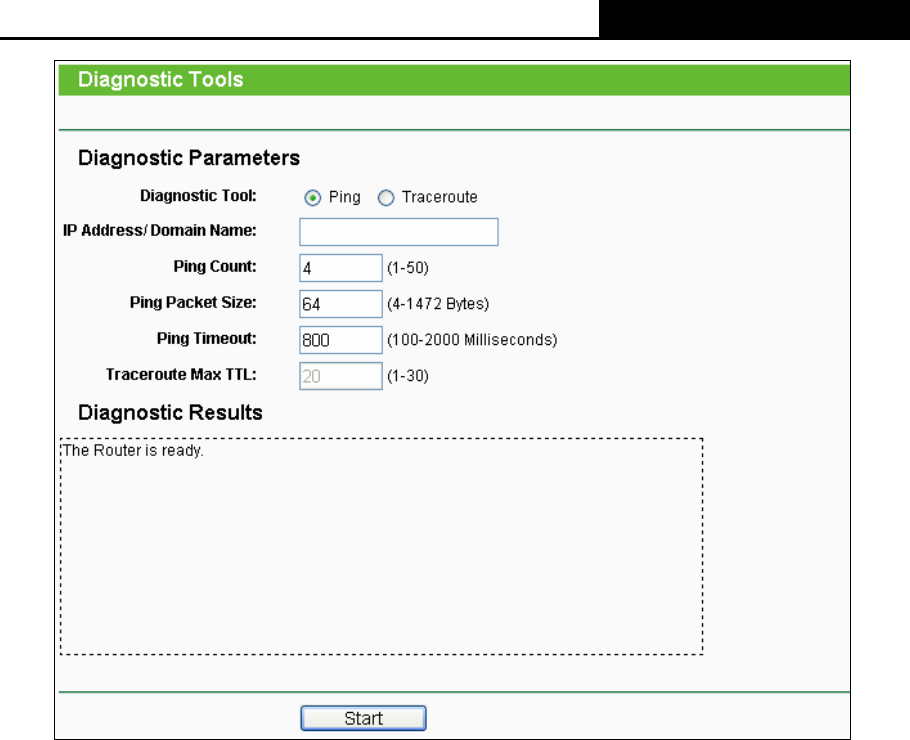The image size is (910, 740).
Task: Click the Ping Count field showing 4
Action: (341, 268)
